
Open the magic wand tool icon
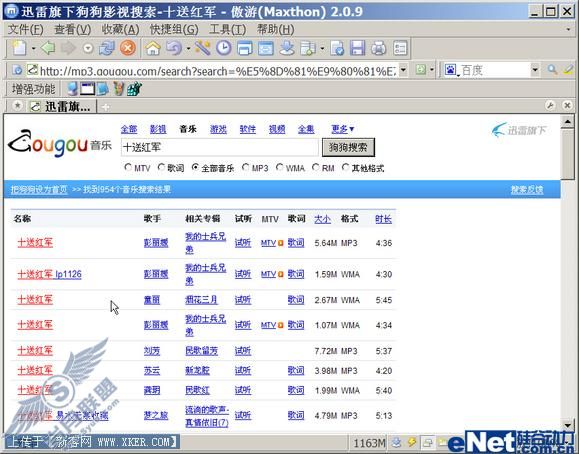point(203,48)
